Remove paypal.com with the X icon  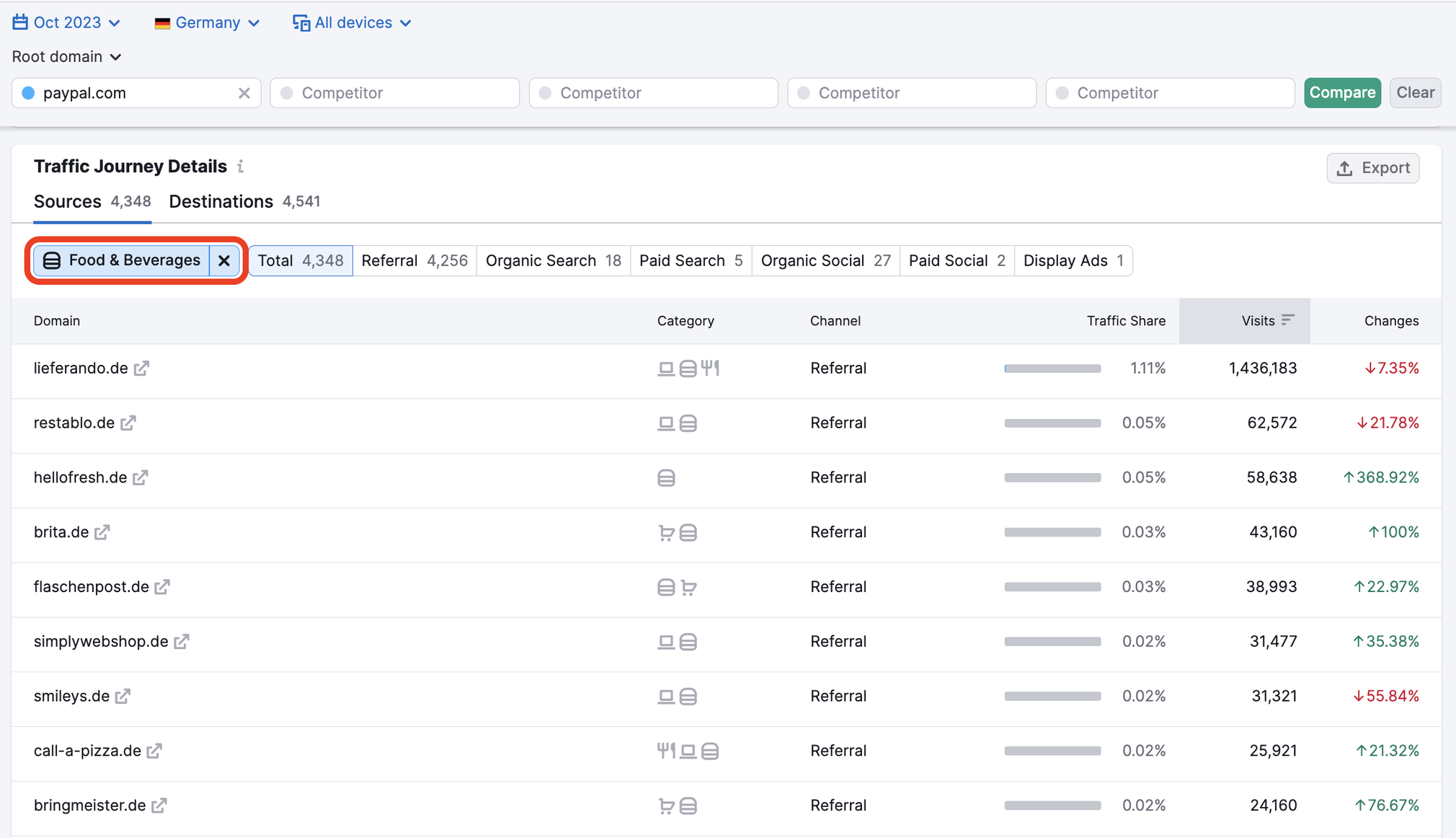(244, 93)
